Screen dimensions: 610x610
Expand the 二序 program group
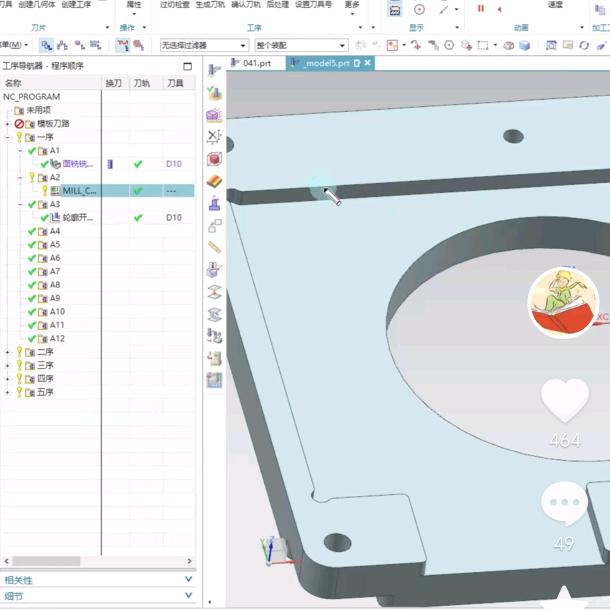[x=8, y=352]
